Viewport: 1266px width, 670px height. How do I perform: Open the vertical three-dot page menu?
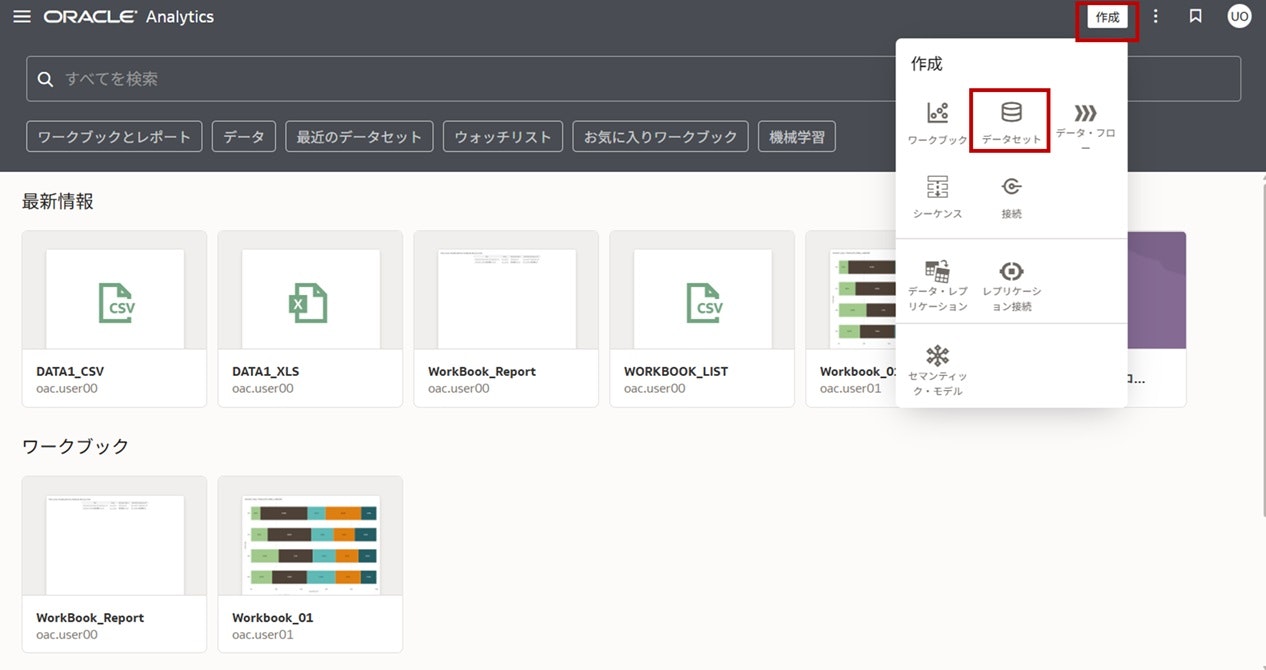pos(1156,17)
